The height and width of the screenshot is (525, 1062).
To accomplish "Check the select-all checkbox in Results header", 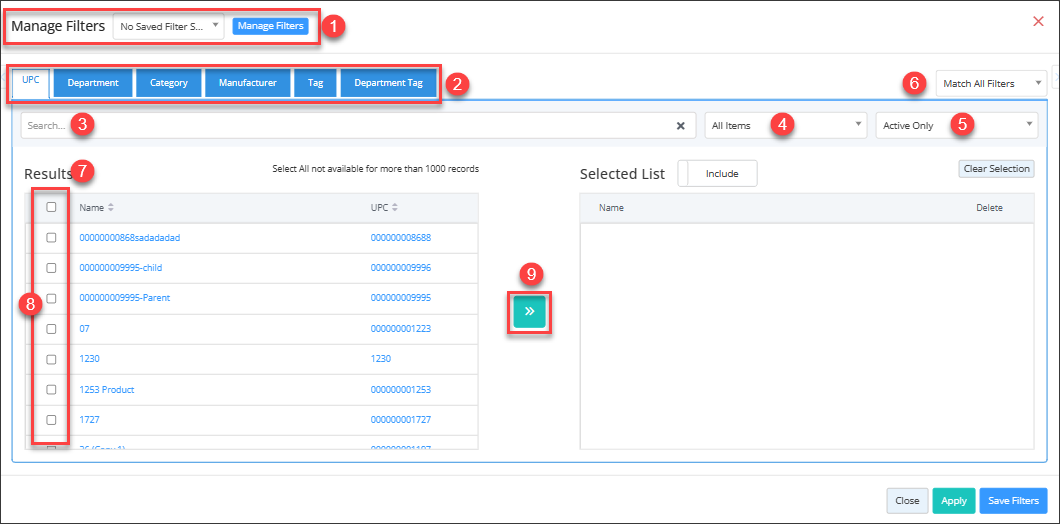I will (x=51, y=207).
